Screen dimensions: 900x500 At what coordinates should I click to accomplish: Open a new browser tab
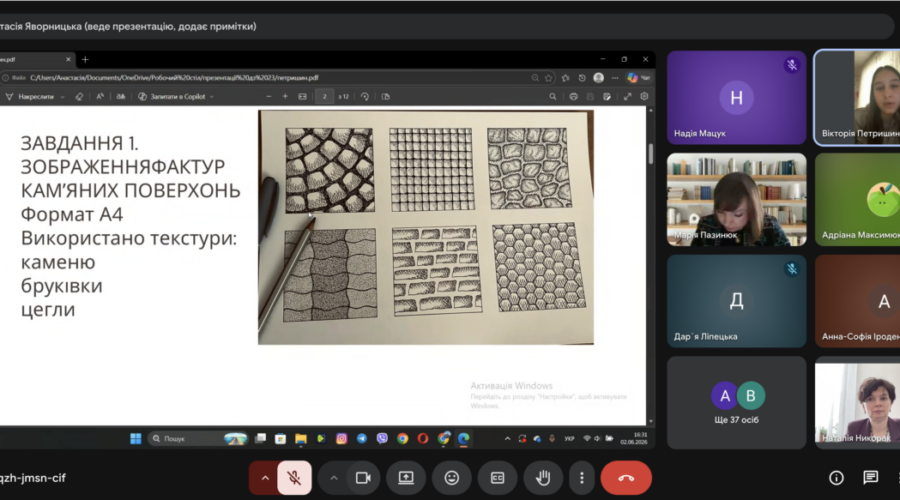[x=85, y=59]
